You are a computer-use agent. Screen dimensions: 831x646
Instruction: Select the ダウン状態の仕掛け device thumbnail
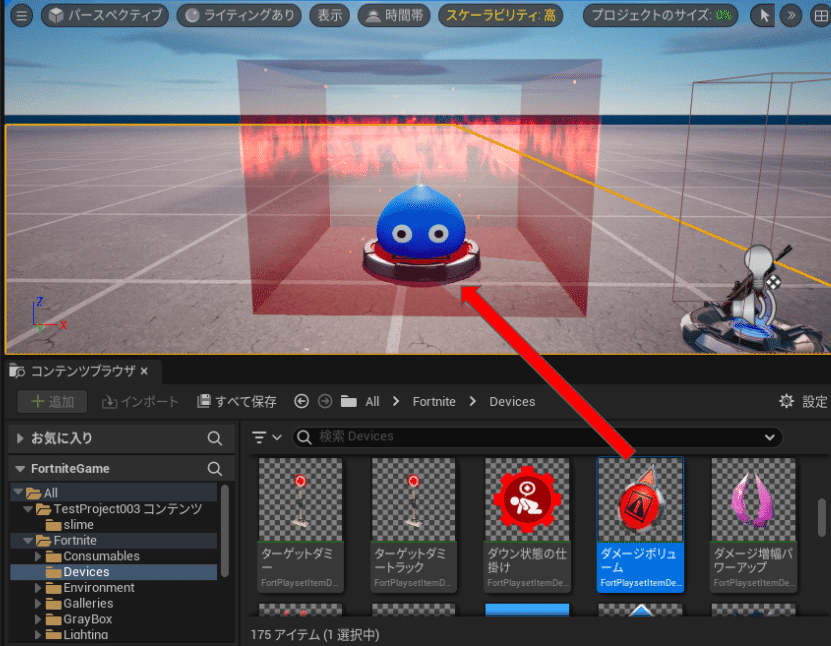pyautogui.click(x=527, y=523)
